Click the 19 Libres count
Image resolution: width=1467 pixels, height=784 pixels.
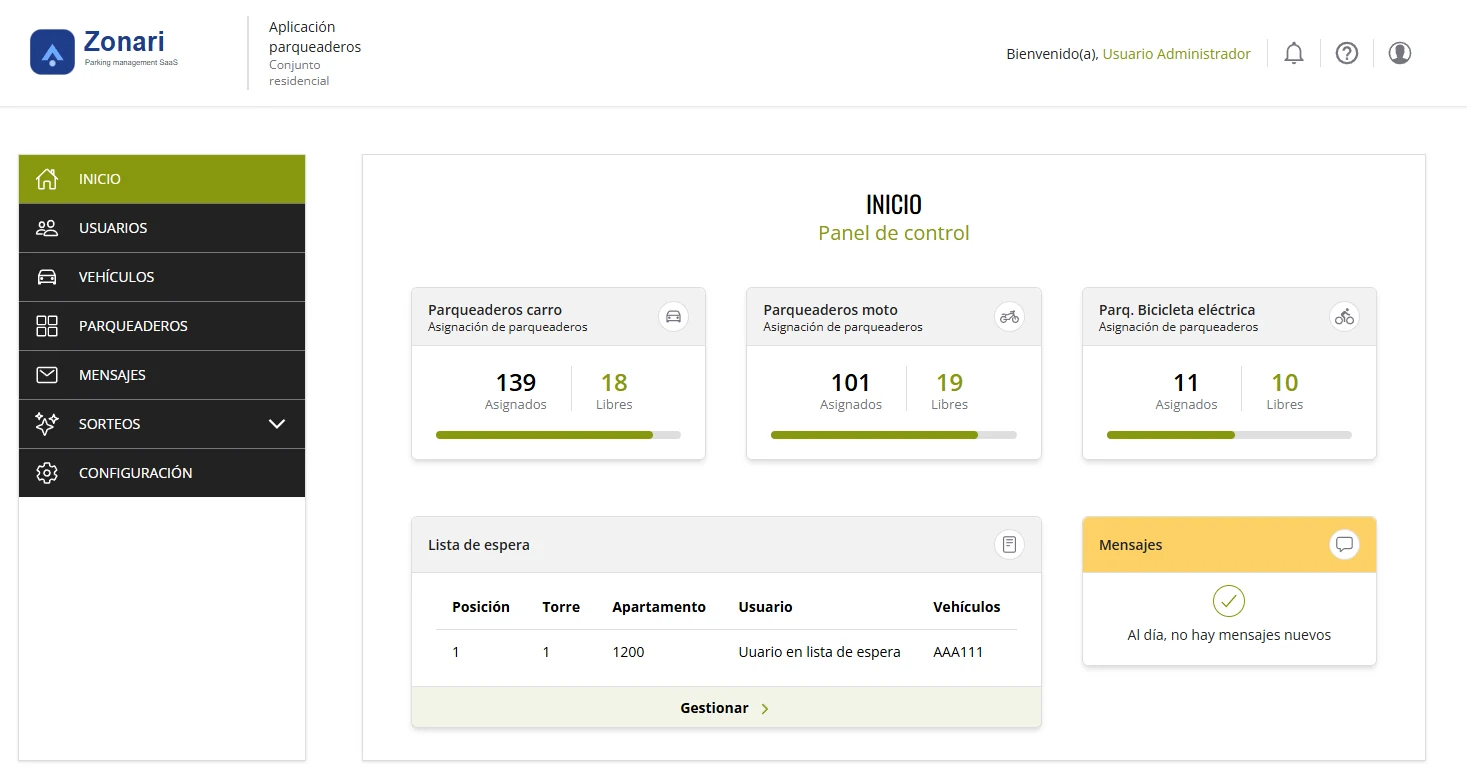(949, 390)
